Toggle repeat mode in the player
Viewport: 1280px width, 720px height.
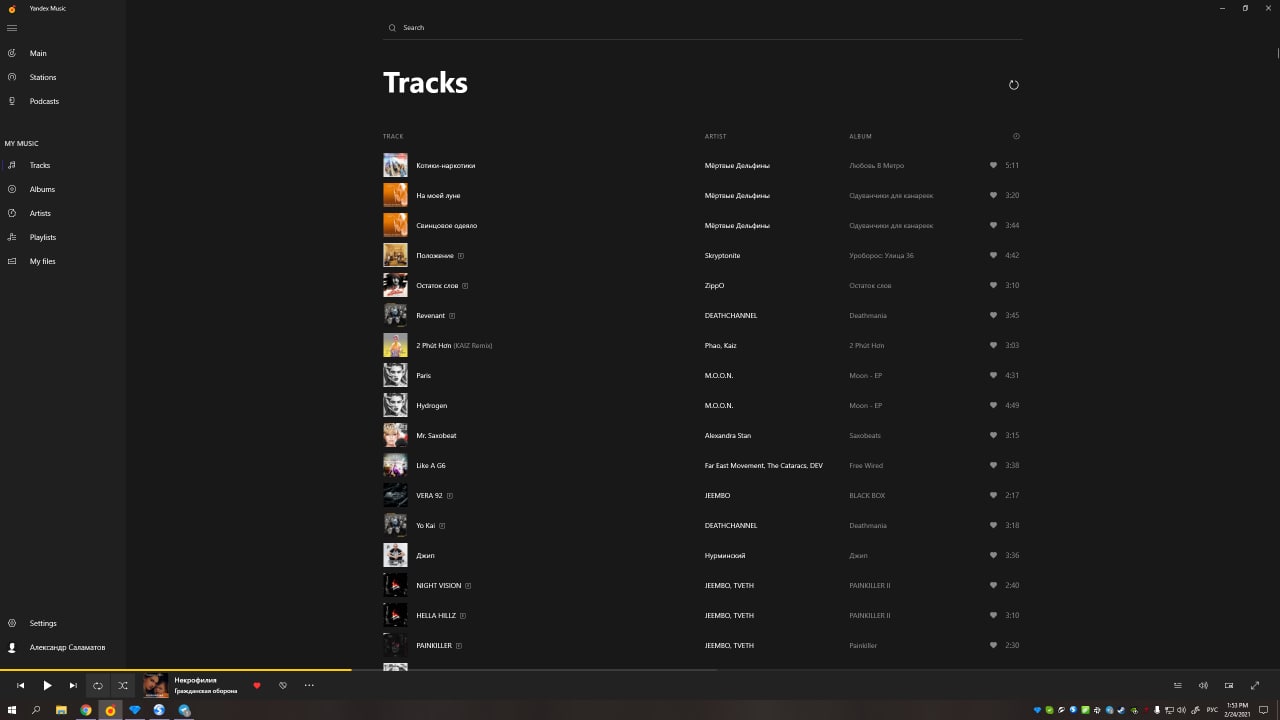(98, 685)
